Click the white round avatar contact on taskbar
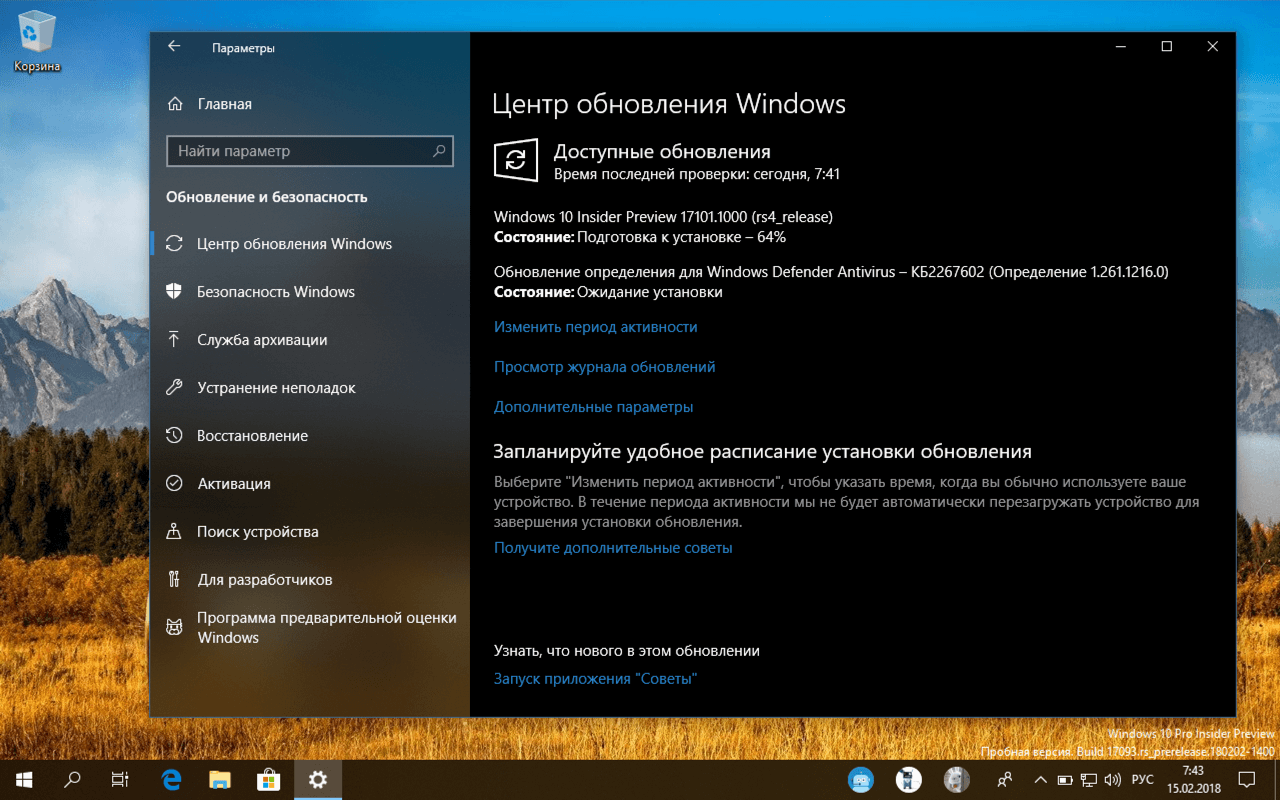This screenshot has width=1280, height=800. tap(908, 779)
